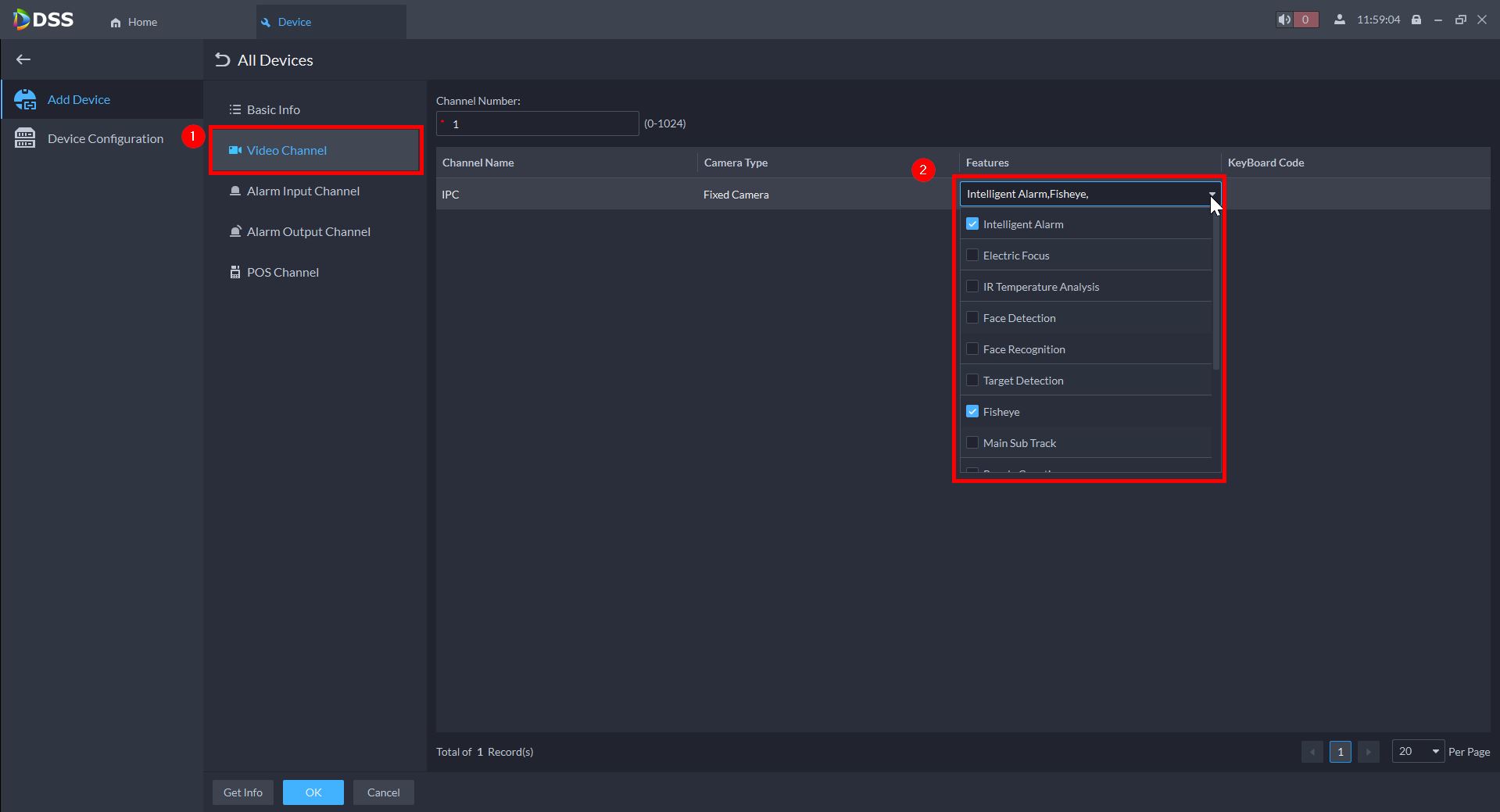Screen dimensions: 1500x812
Task: Click the Basic Info list icon
Action: tap(234, 109)
